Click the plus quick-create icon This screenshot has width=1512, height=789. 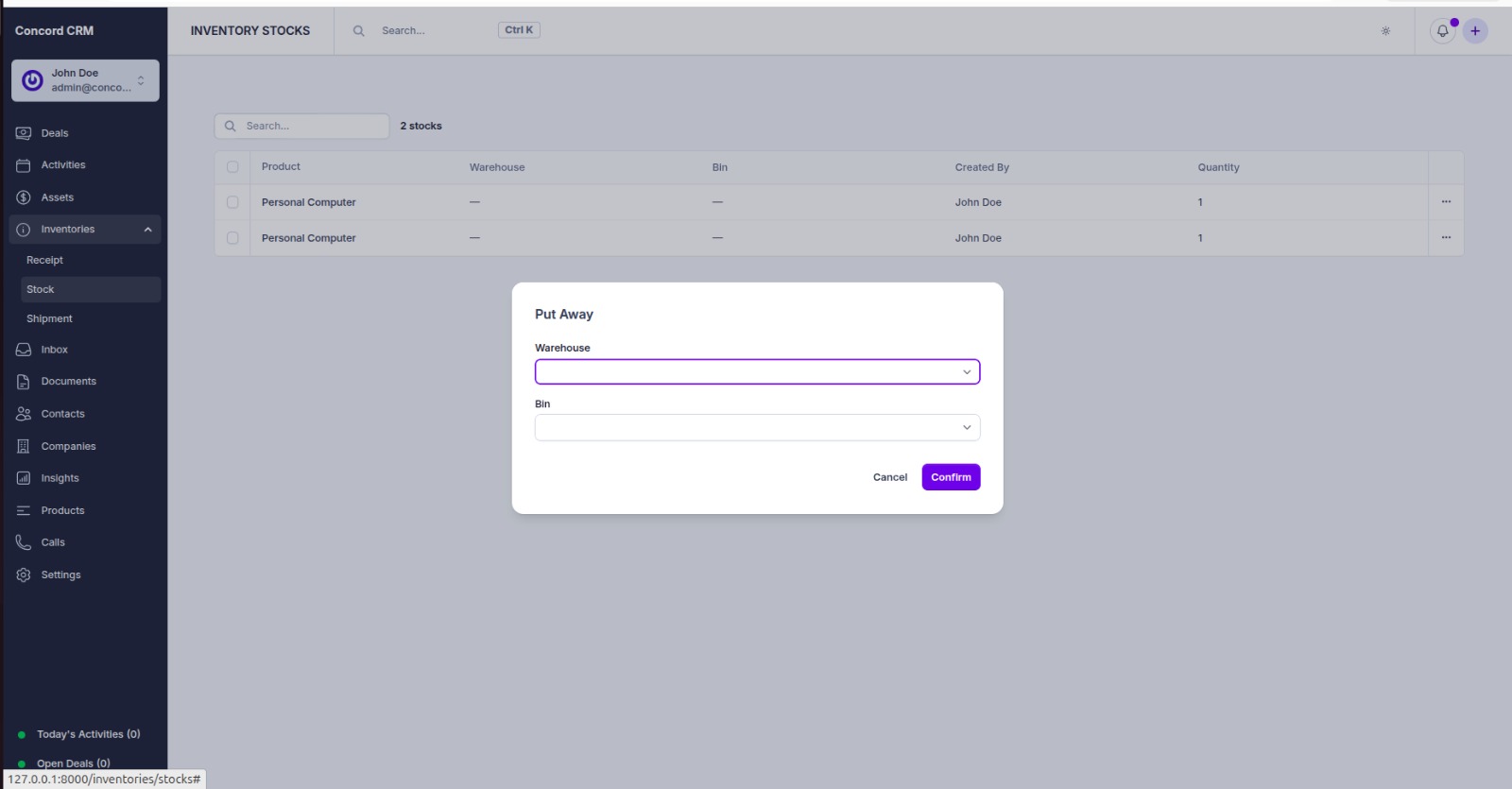pos(1475,31)
